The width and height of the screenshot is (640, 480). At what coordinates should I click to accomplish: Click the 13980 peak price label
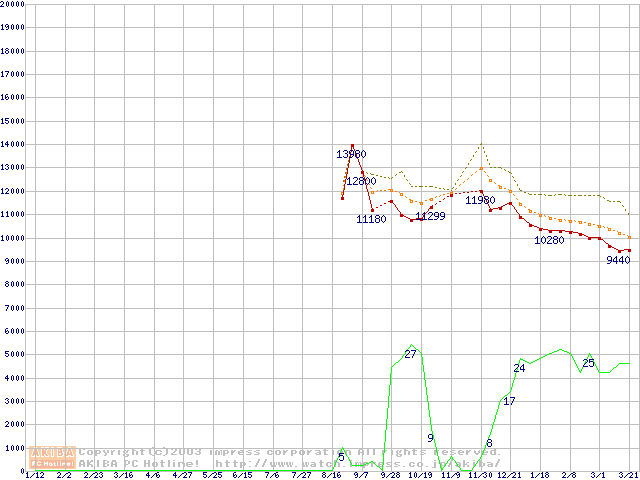click(x=351, y=154)
